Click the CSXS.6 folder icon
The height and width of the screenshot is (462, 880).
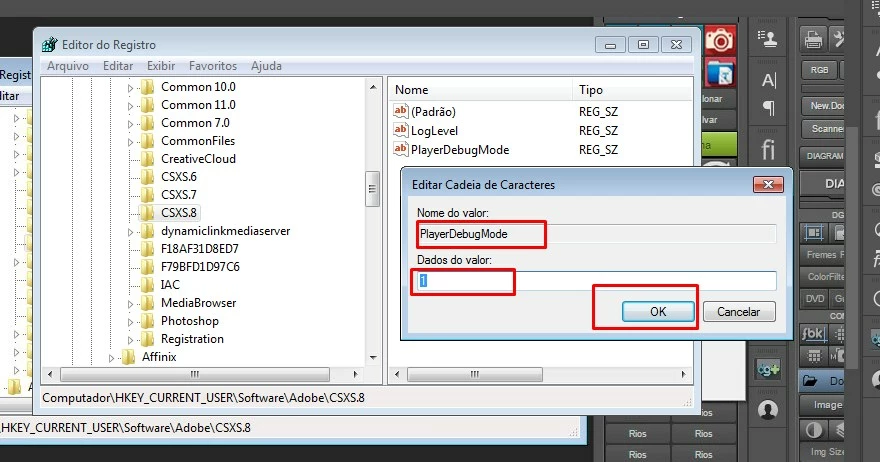pyautogui.click(x=147, y=177)
